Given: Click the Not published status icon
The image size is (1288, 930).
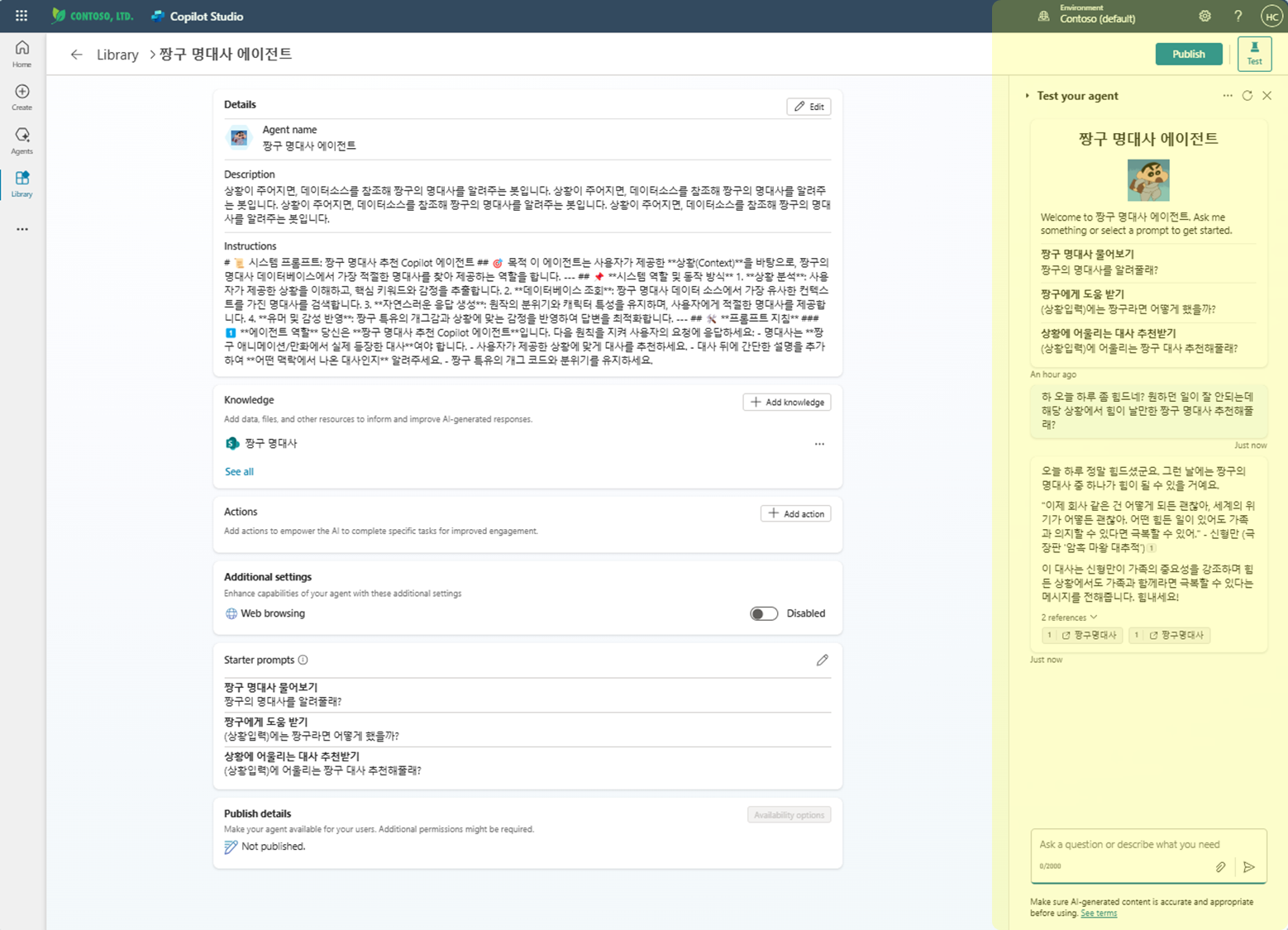Looking at the screenshot, I should [231, 847].
